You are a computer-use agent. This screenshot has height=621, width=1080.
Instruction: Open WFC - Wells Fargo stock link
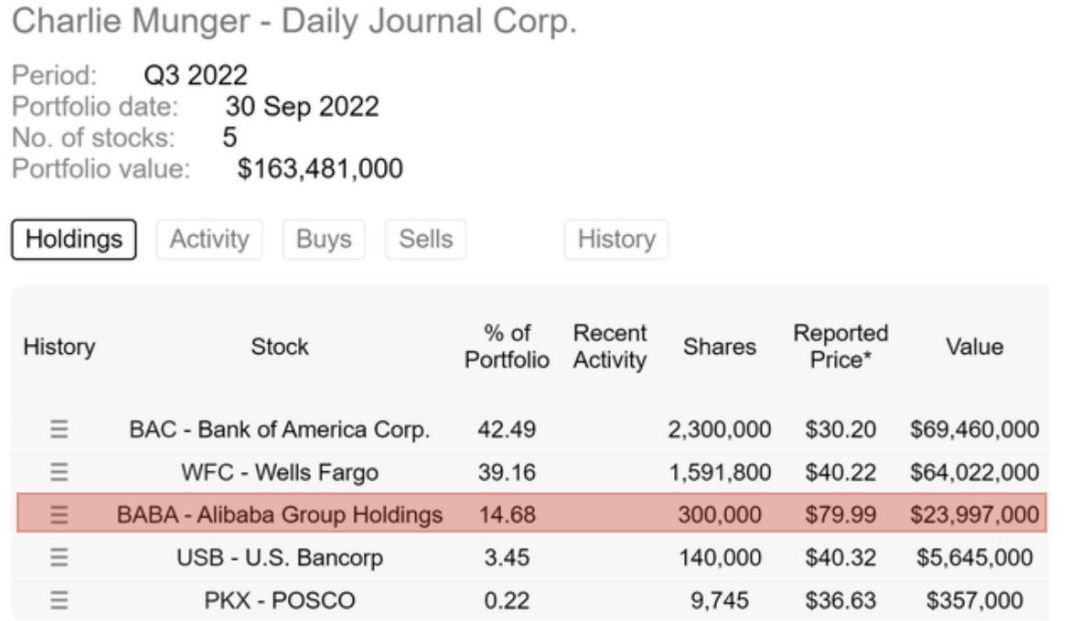click(279, 472)
